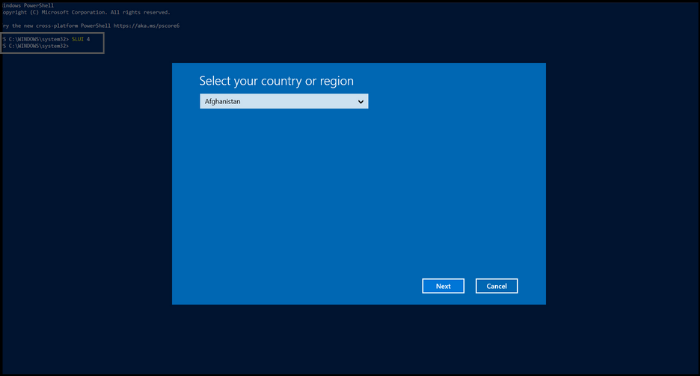Viewport: 700px width, 376px height.
Task: Select the Afghanistan text in the dropdown
Action: click(x=222, y=101)
